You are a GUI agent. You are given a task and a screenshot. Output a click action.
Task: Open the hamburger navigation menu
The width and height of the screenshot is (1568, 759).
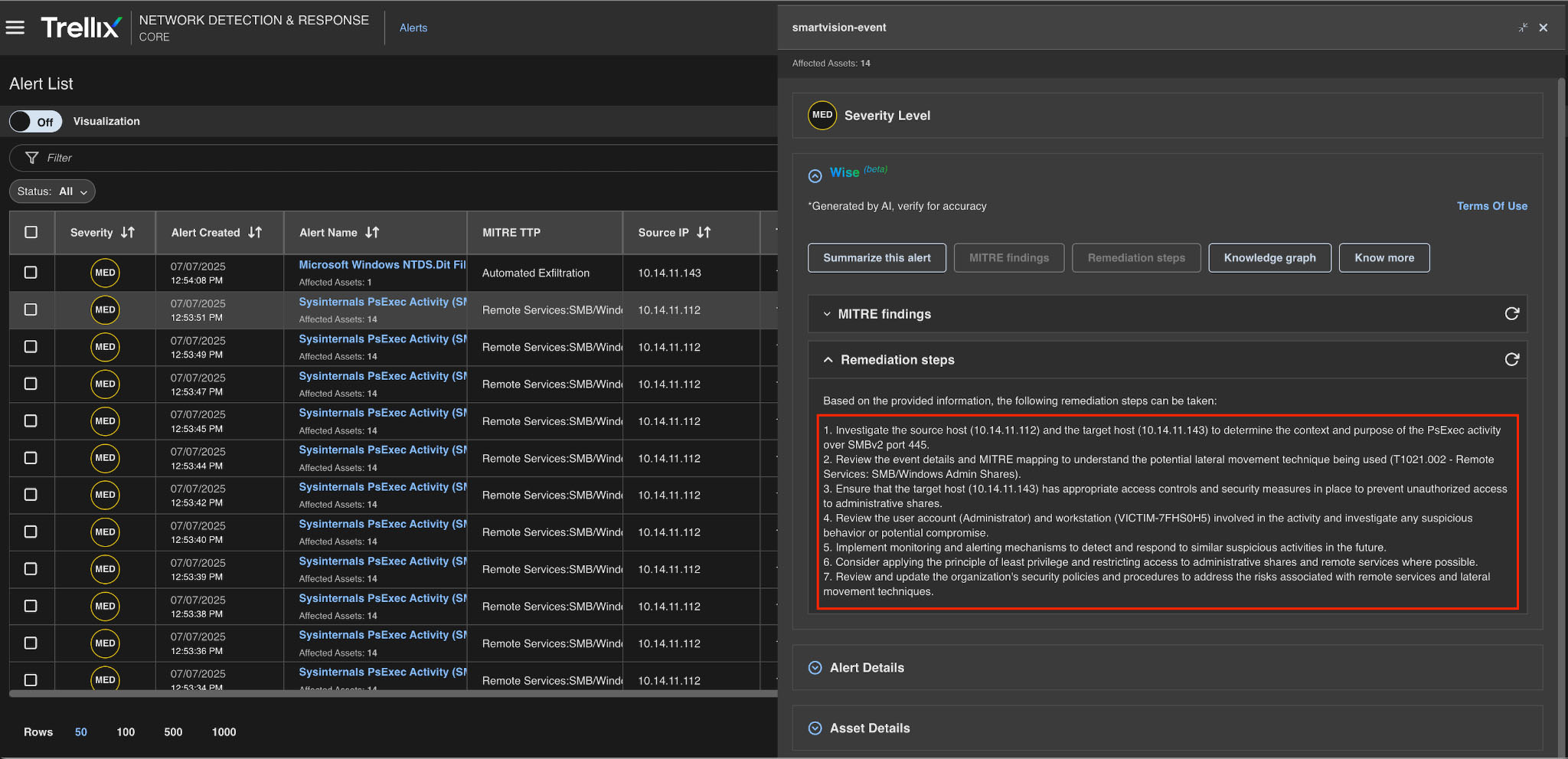[15, 28]
